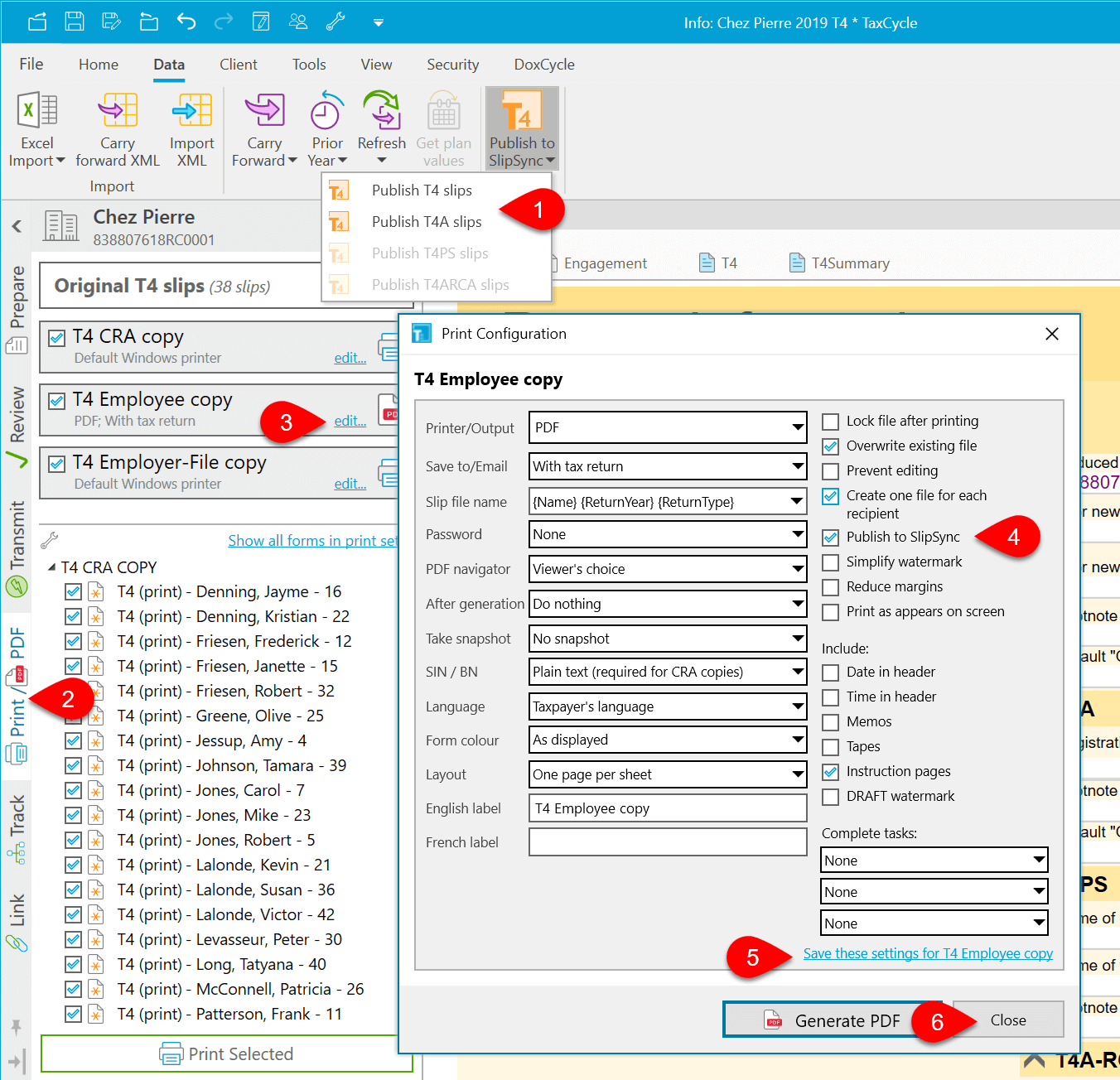Check the Reduce margins box
Image resolution: width=1120 pixels, height=1080 pixels.
tap(830, 587)
